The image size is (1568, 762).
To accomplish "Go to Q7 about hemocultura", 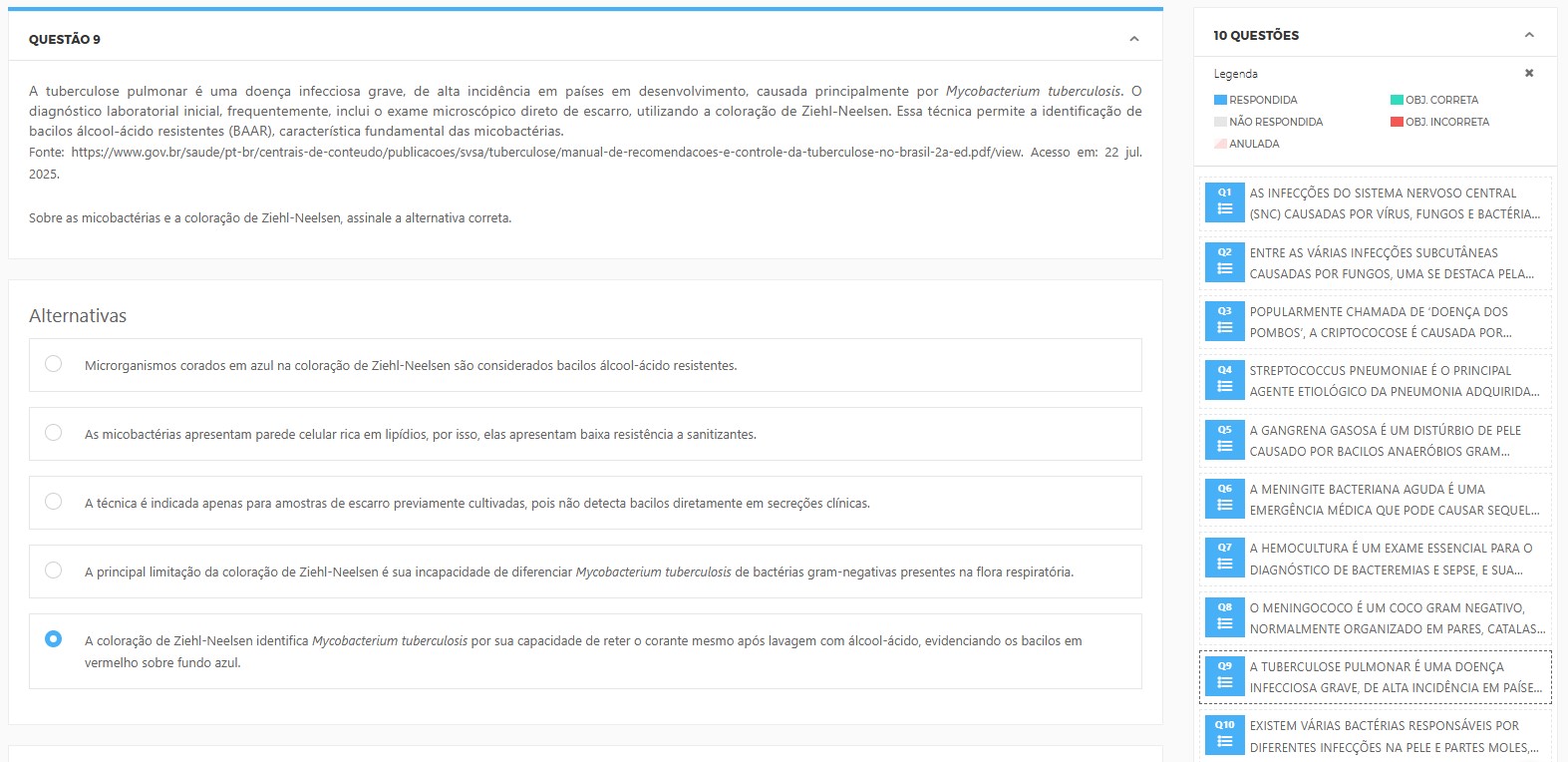I will point(1394,559).
